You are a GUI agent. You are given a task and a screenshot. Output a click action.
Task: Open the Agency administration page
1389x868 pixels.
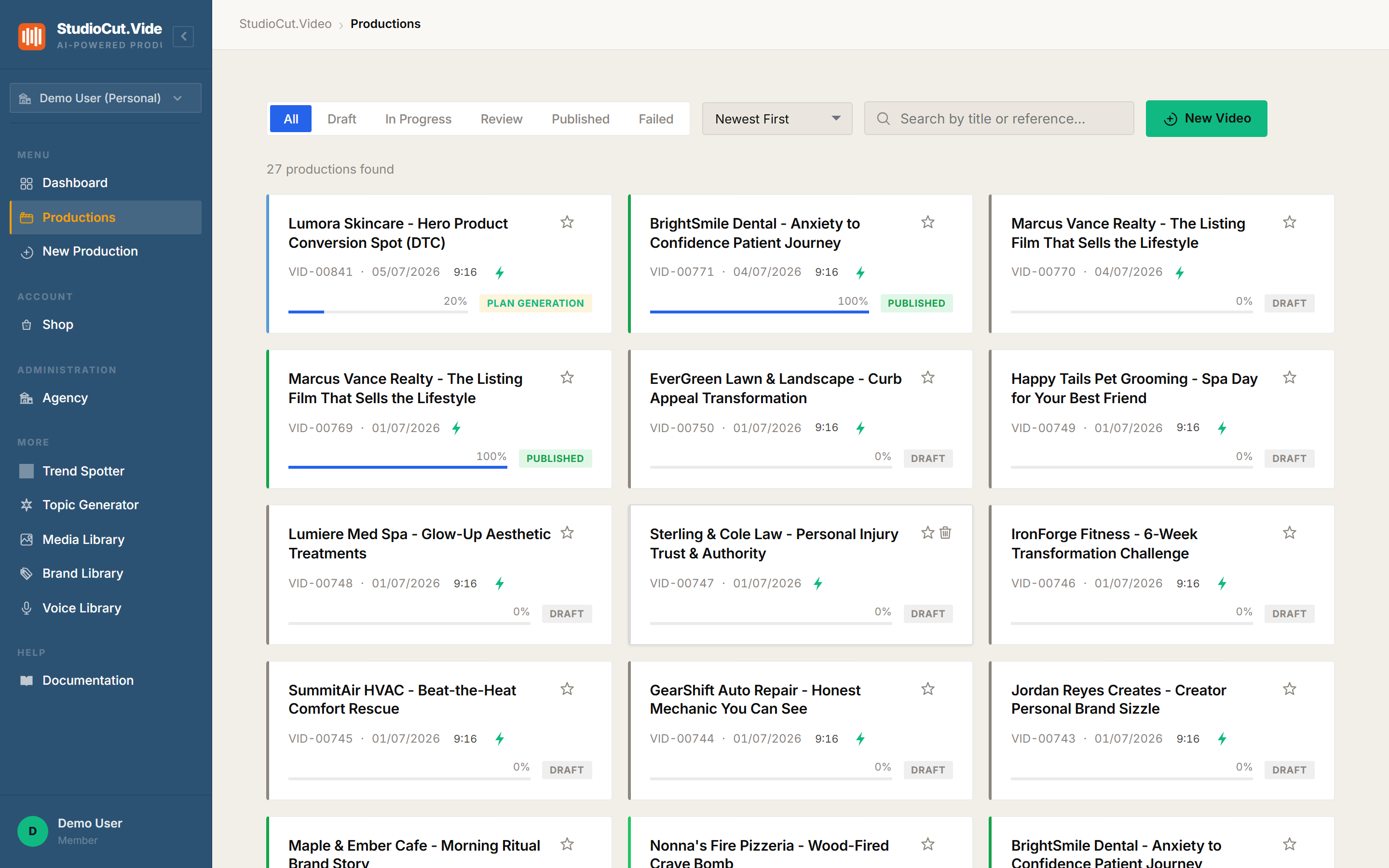(x=106, y=398)
